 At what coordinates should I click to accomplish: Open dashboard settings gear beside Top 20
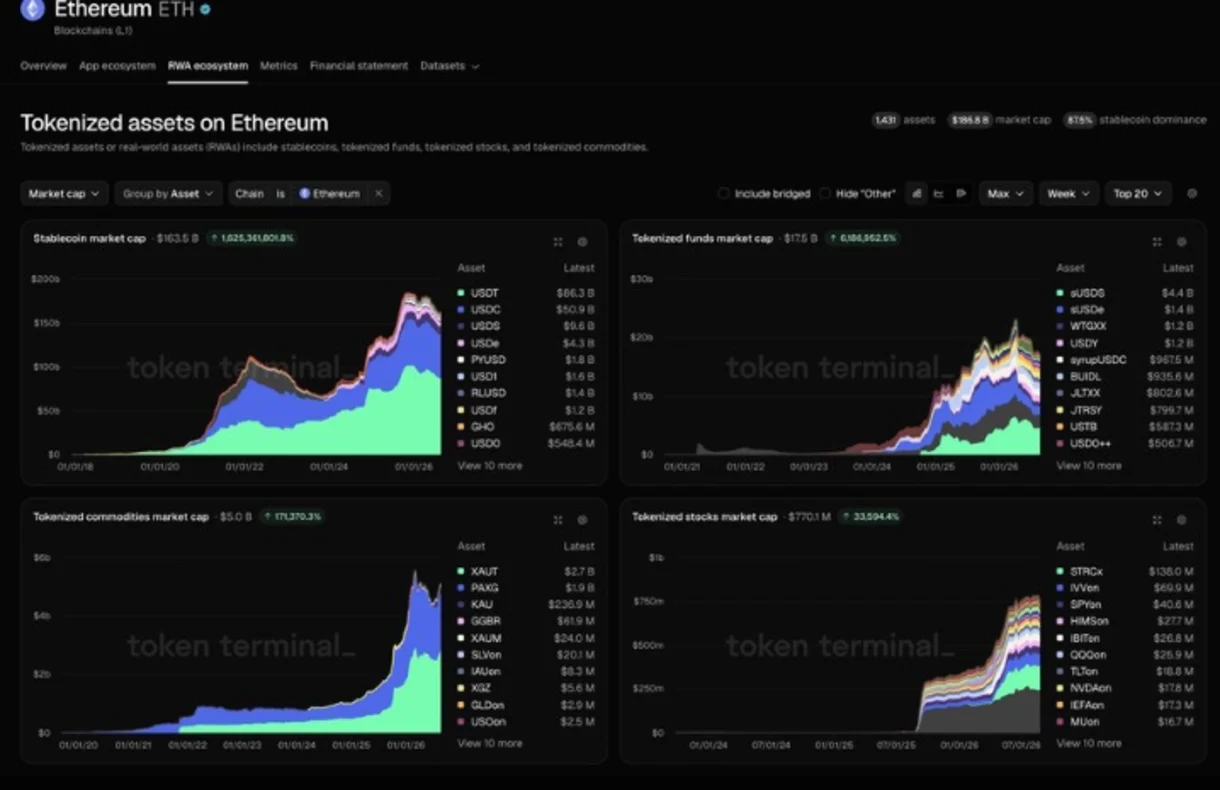(1192, 194)
